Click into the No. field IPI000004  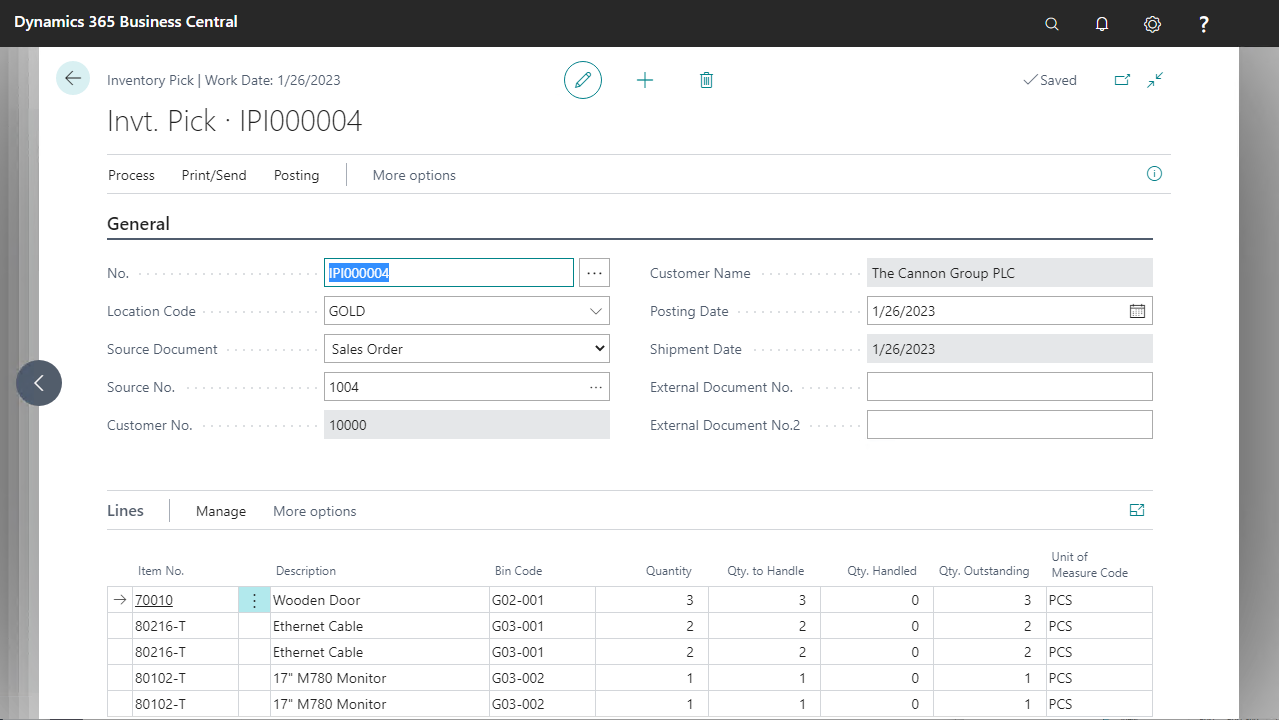tap(449, 273)
